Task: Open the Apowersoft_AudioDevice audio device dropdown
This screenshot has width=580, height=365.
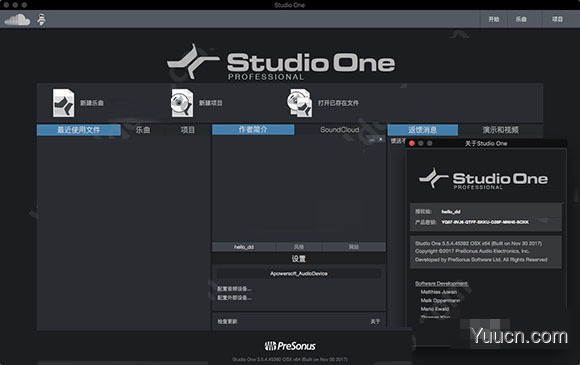Action: (x=299, y=274)
